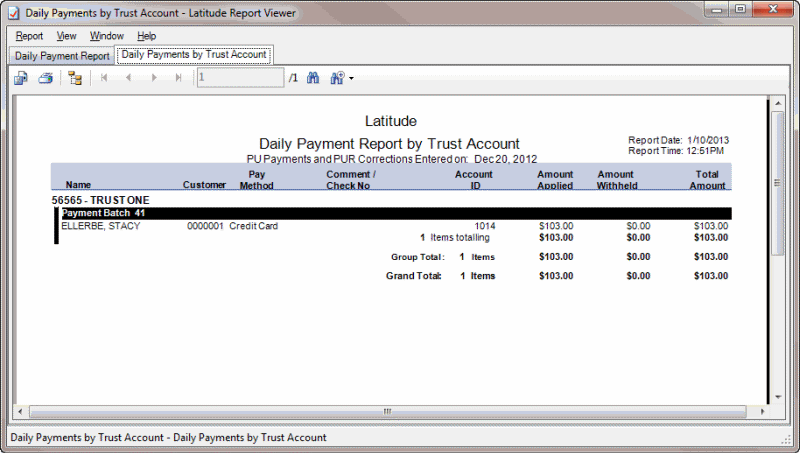Click "Report Date: 1/10/2013" text
Viewport: 800px width, 453px height.
(678, 140)
